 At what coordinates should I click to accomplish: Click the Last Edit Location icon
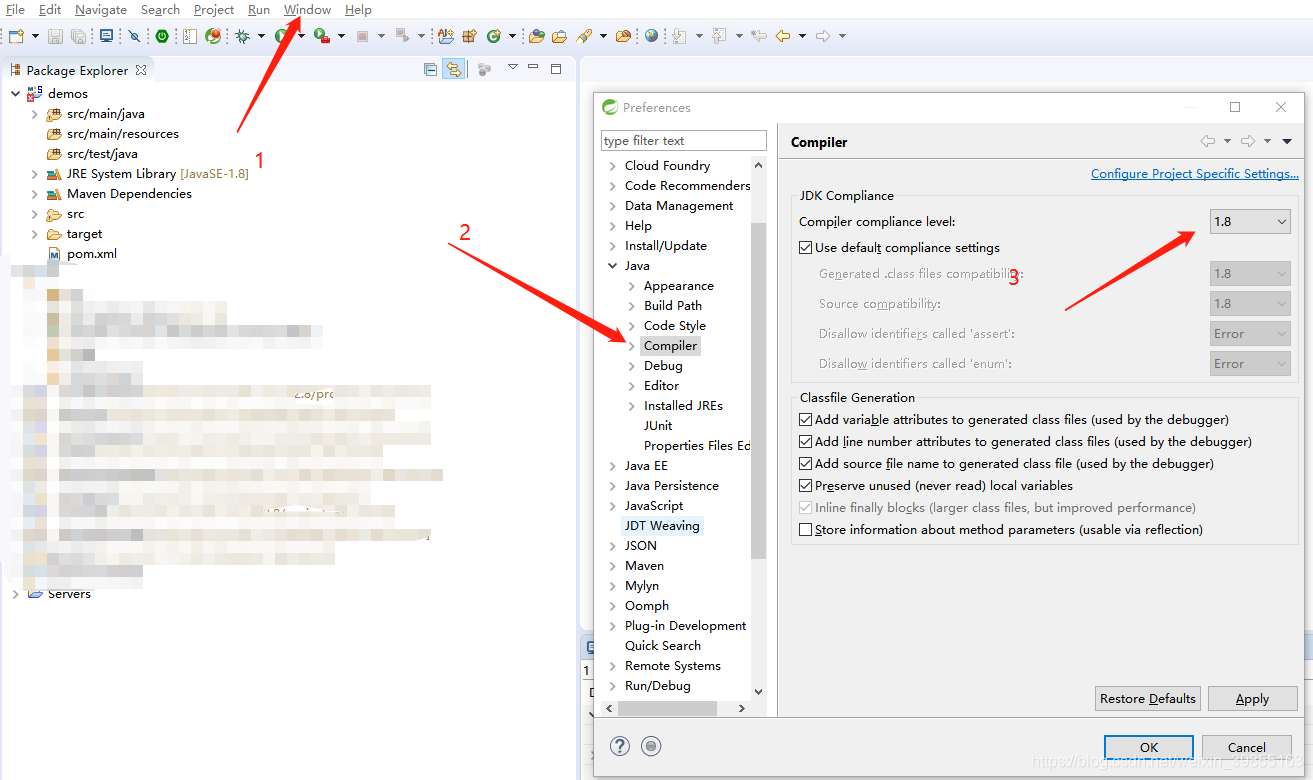pos(759,36)
